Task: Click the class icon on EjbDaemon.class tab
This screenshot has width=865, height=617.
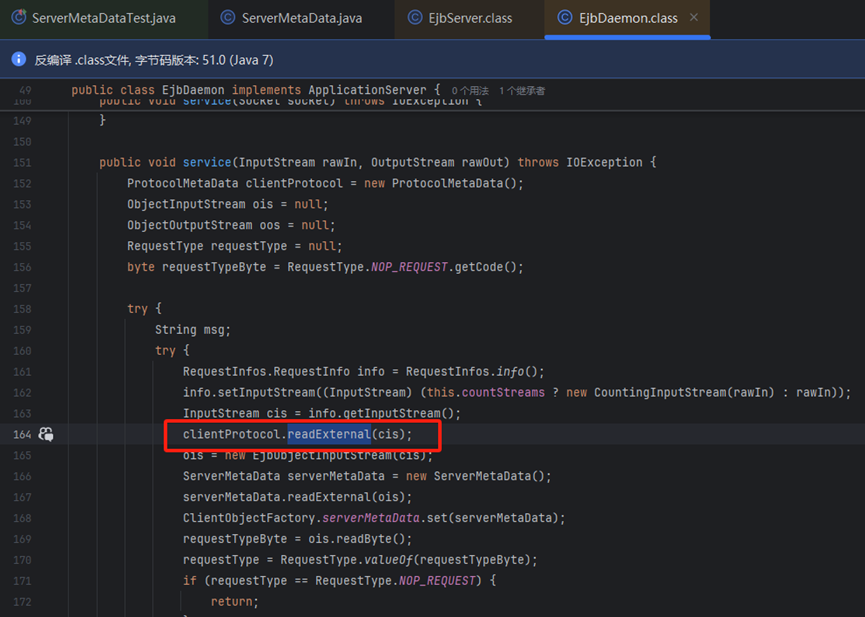Action: tap(565, 18)
